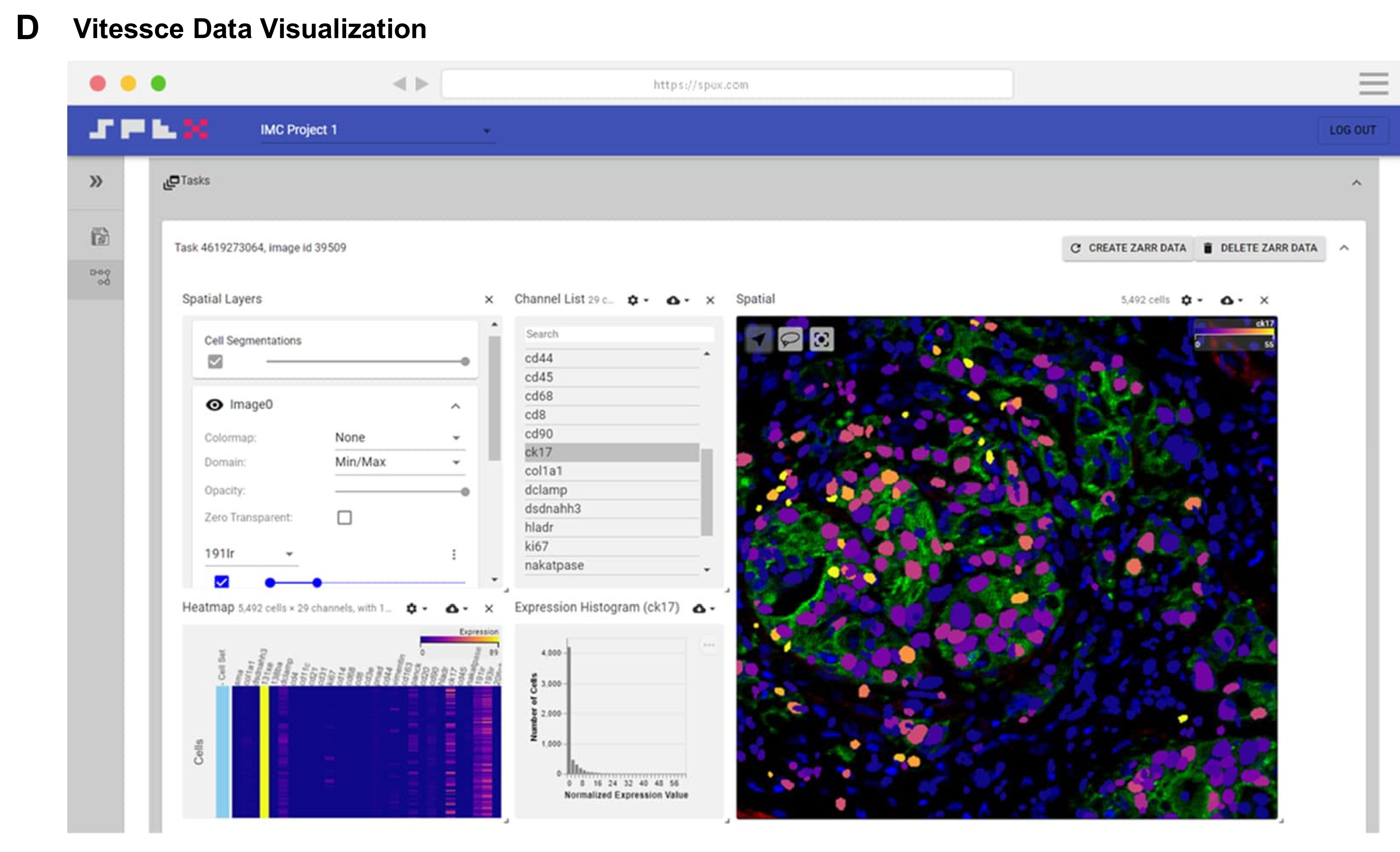Enable Zero Transparent checkbox

pyautogui.click(x=344, y=517)
